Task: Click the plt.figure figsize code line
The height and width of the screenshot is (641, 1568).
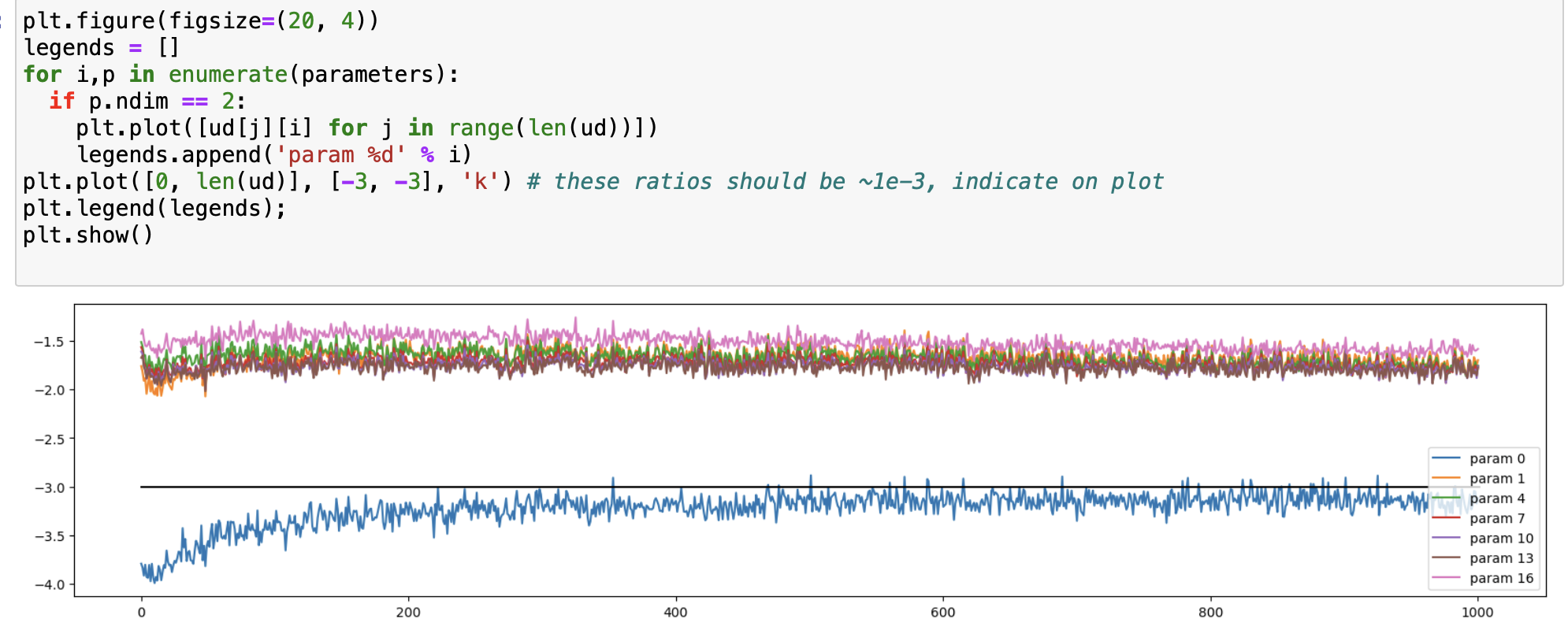Action: pyautogui.click(x=200, y=20)
